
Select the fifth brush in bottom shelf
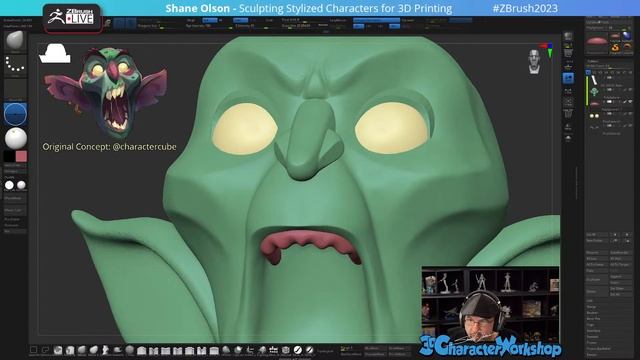[82, 350]
